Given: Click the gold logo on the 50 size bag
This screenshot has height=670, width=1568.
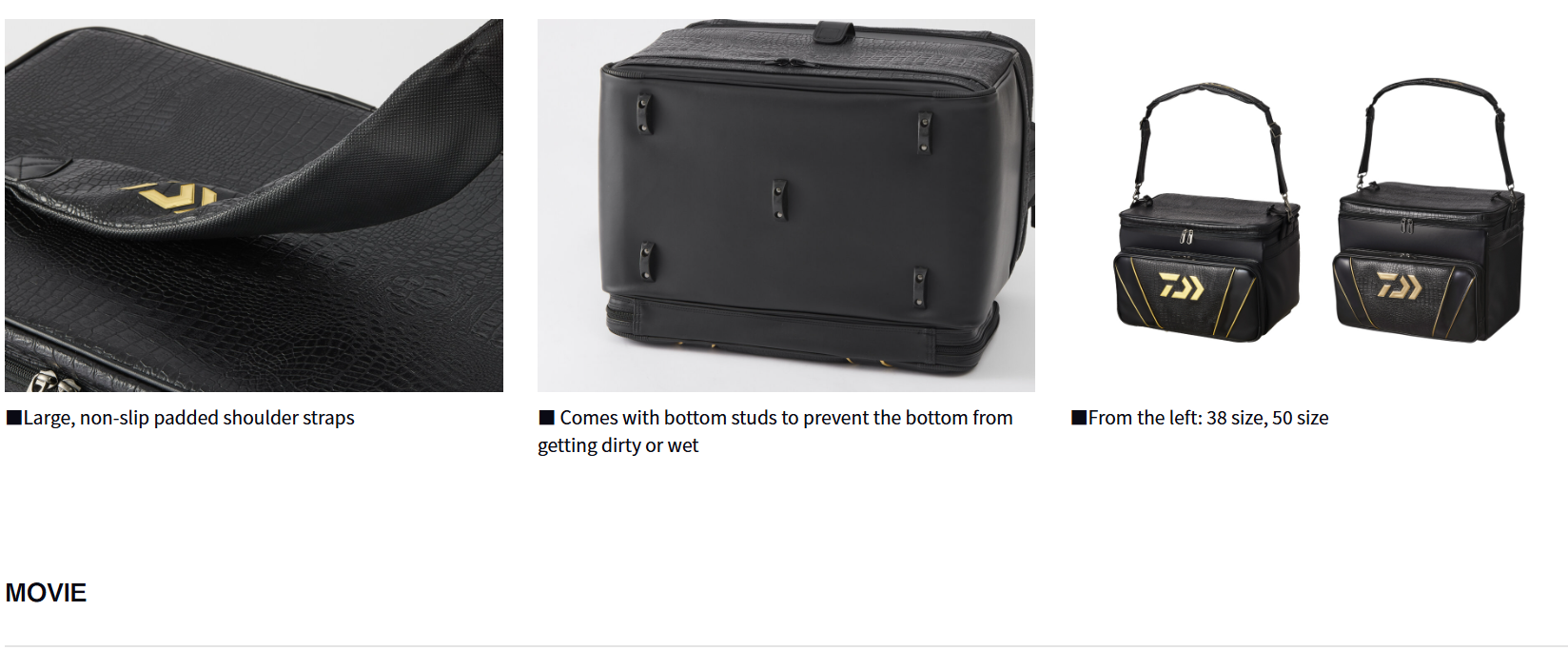Looking at the screenshot, I should (1400, 285).
